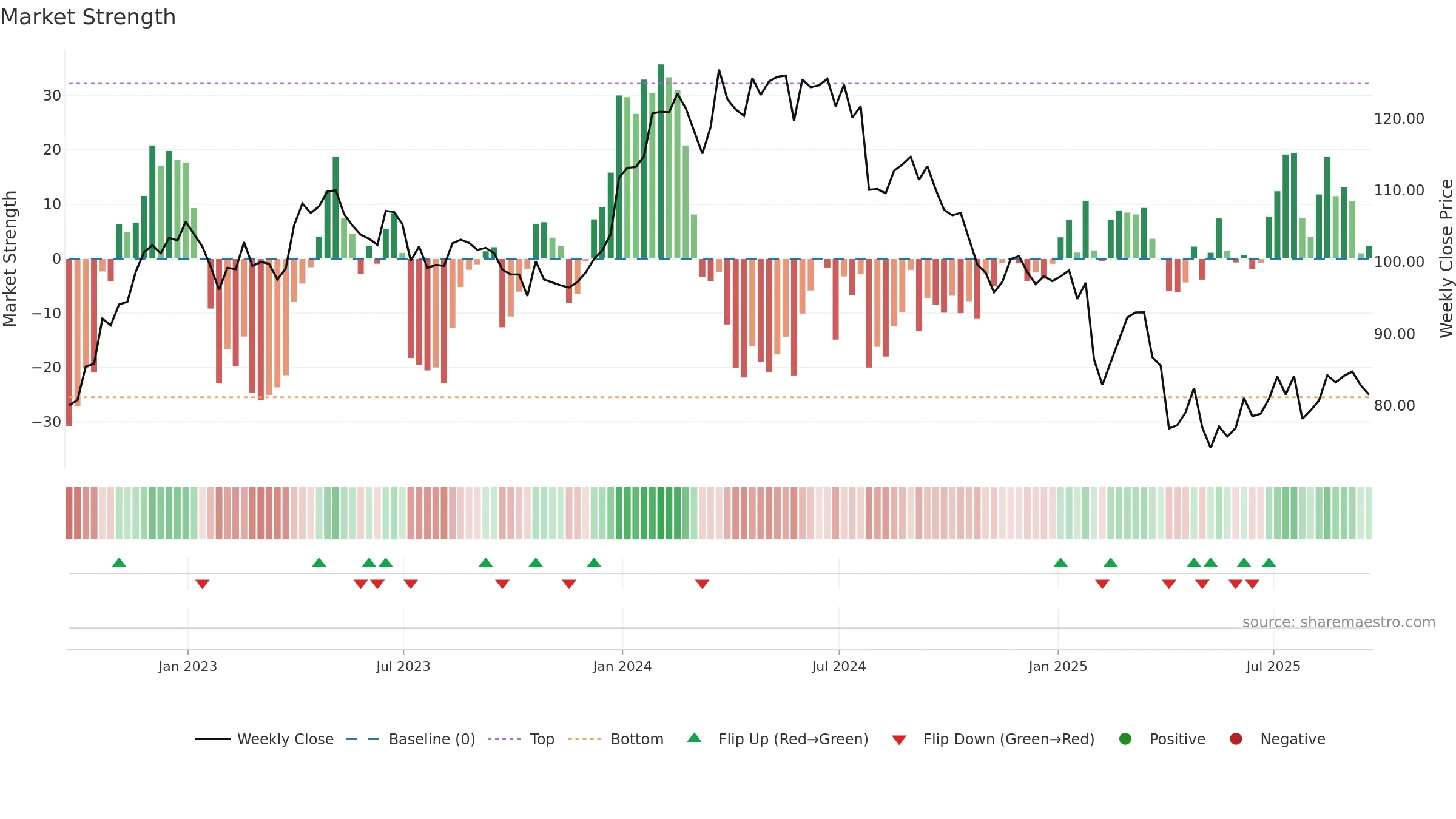Click the Jan 2025 axis label

tap(1057, 666)
